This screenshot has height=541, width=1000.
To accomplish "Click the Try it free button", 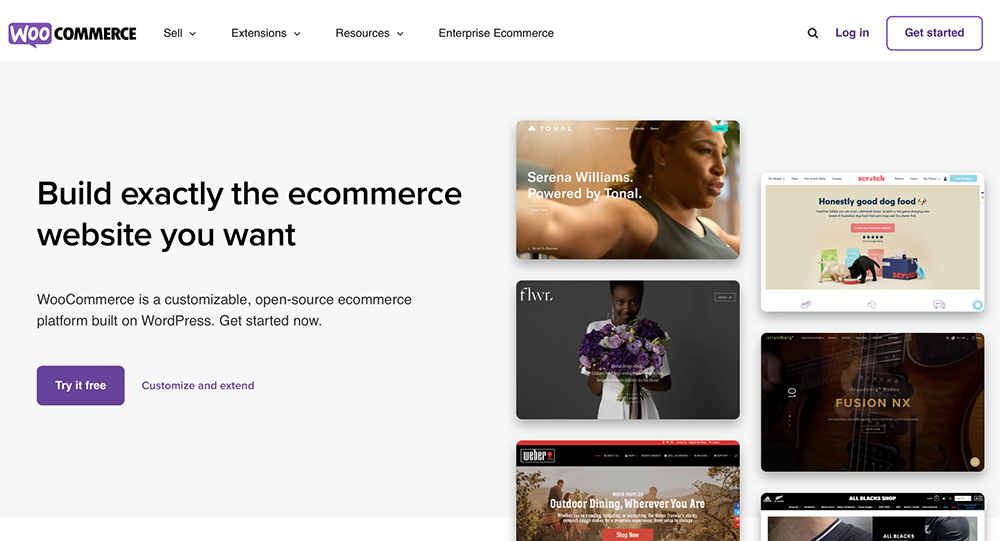I will click(80, 385).
